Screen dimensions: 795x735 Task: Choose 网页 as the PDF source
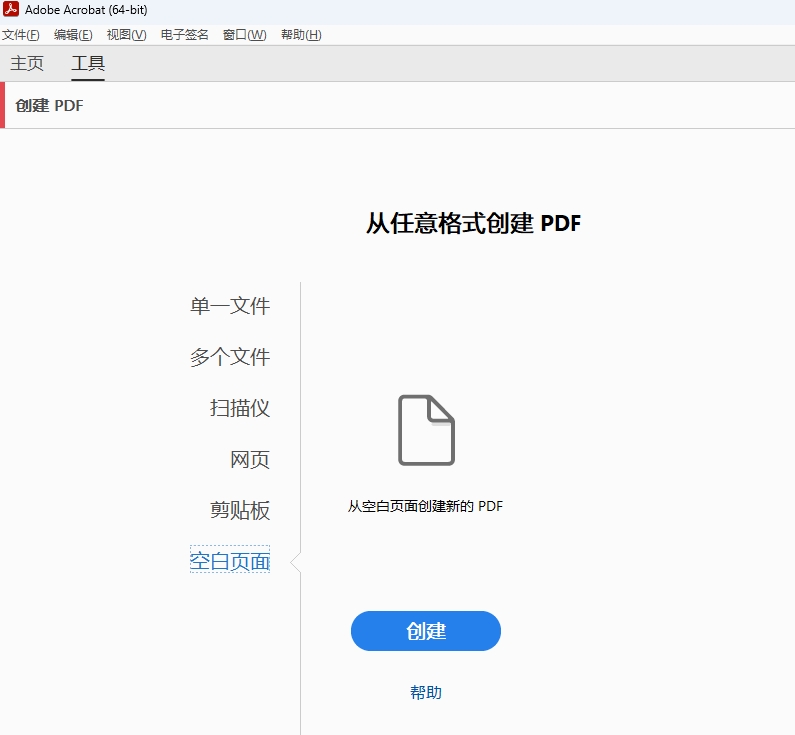pos(250,460)
